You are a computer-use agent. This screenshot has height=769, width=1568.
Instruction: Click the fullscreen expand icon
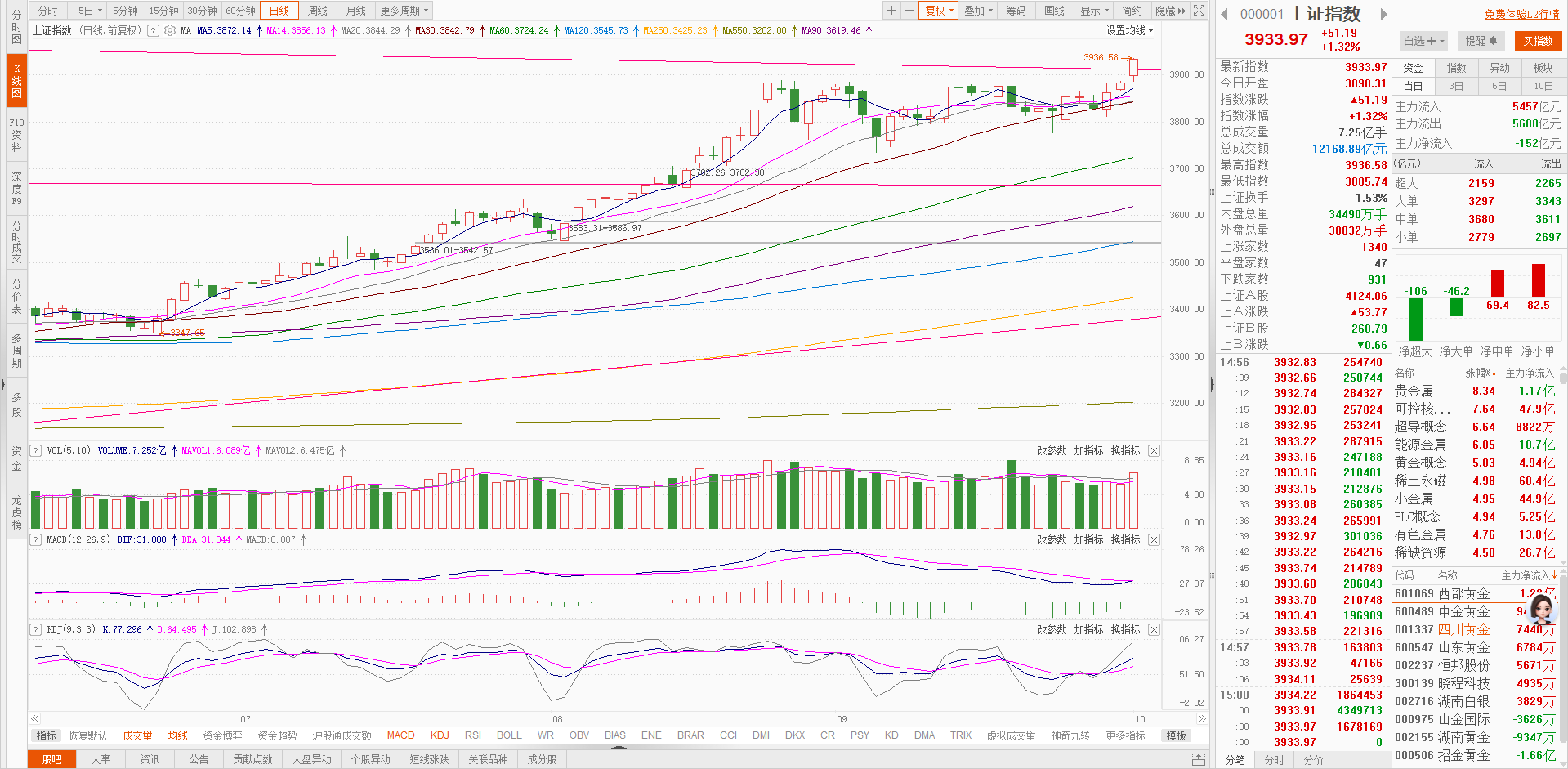[x=1199, y=11]
